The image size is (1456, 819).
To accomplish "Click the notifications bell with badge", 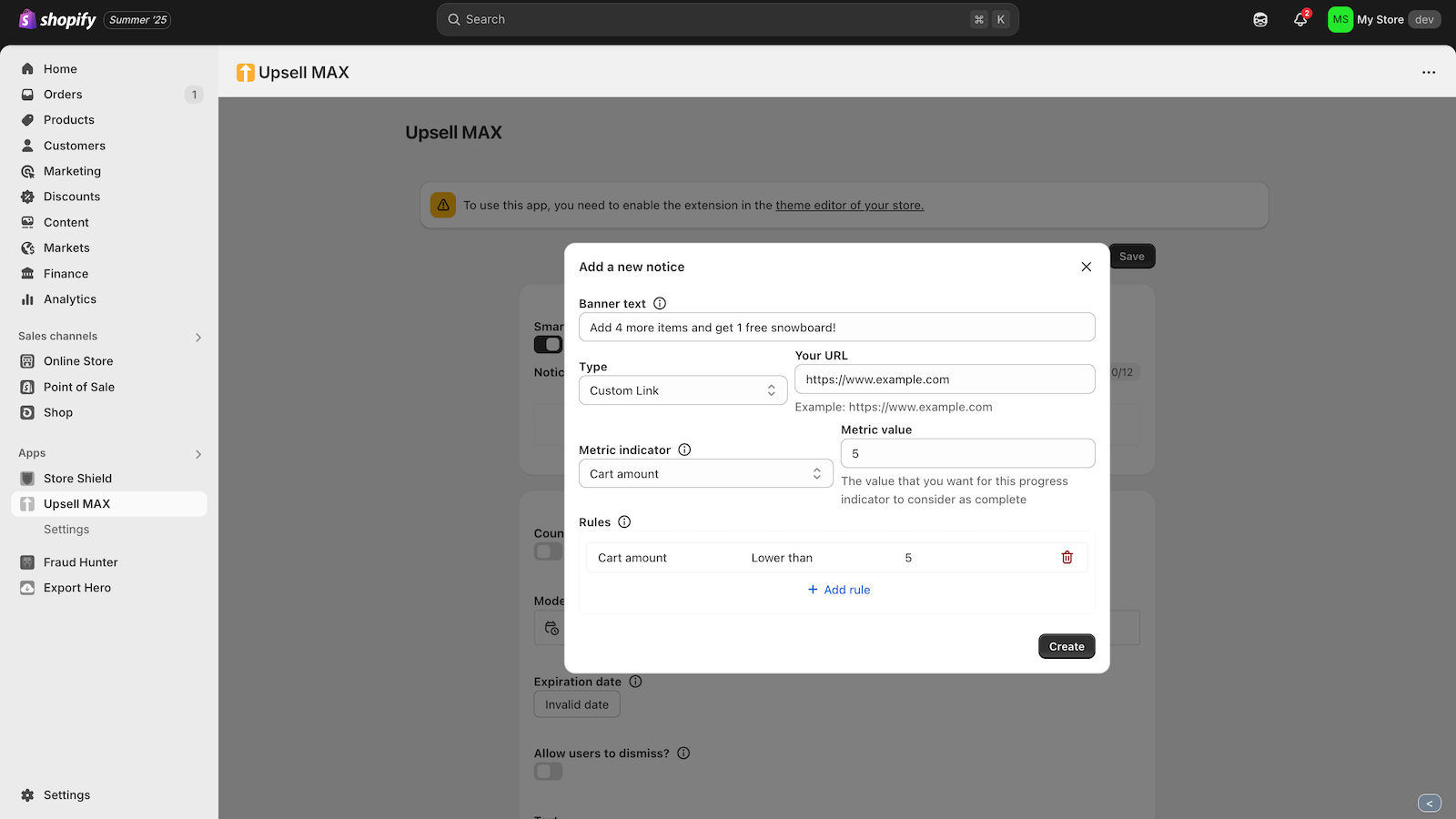I will click(x=1299, y=19).
